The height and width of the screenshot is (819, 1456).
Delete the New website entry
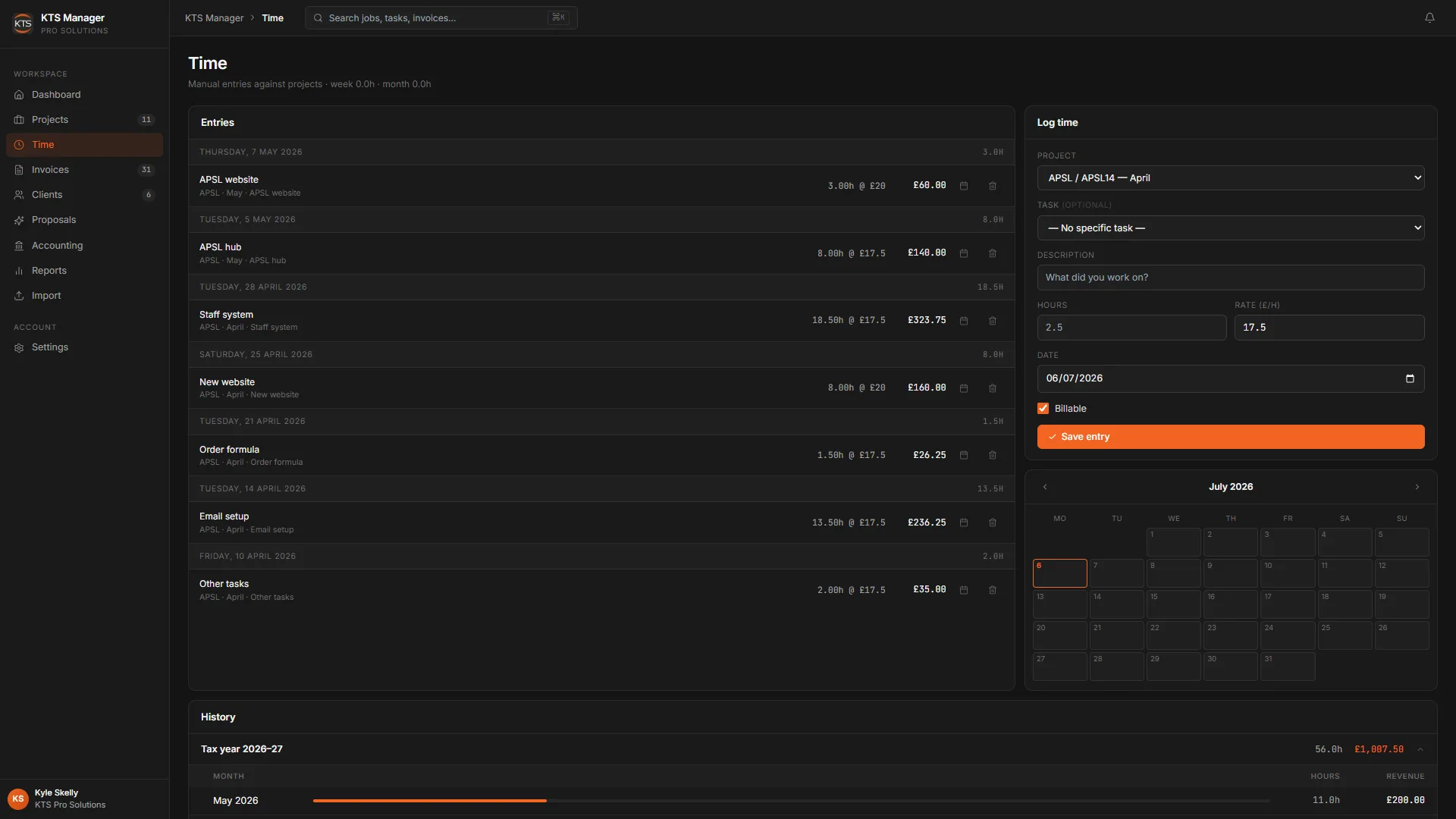(993, 388)
